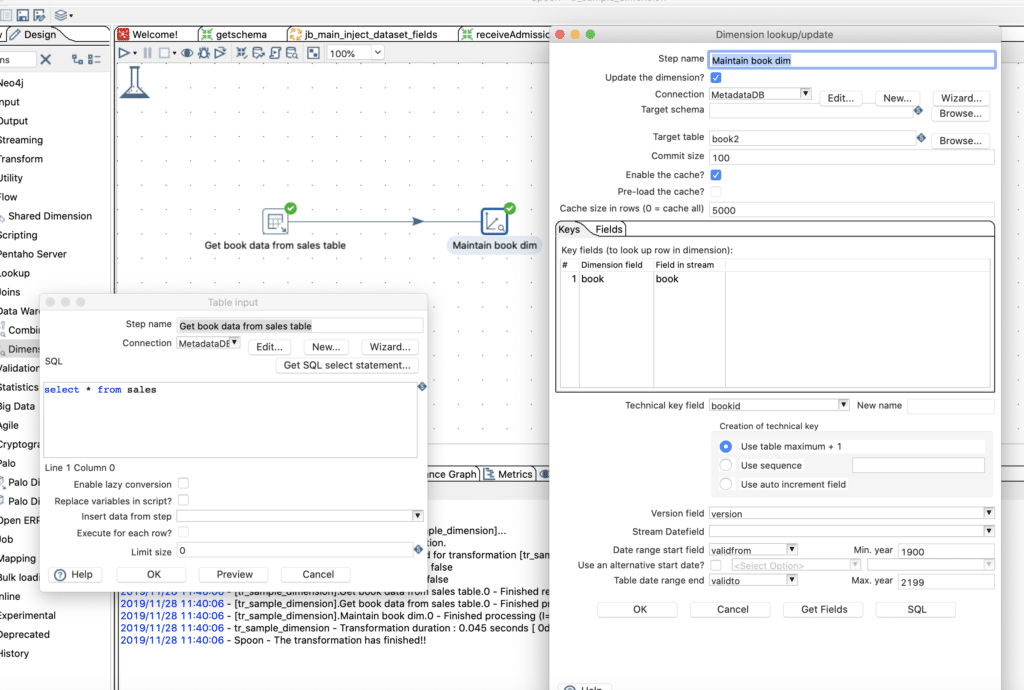The width and height of the screenshot is (1024, 690).
Task: Run the transformation using the play icon
Action: click(124, 53)
